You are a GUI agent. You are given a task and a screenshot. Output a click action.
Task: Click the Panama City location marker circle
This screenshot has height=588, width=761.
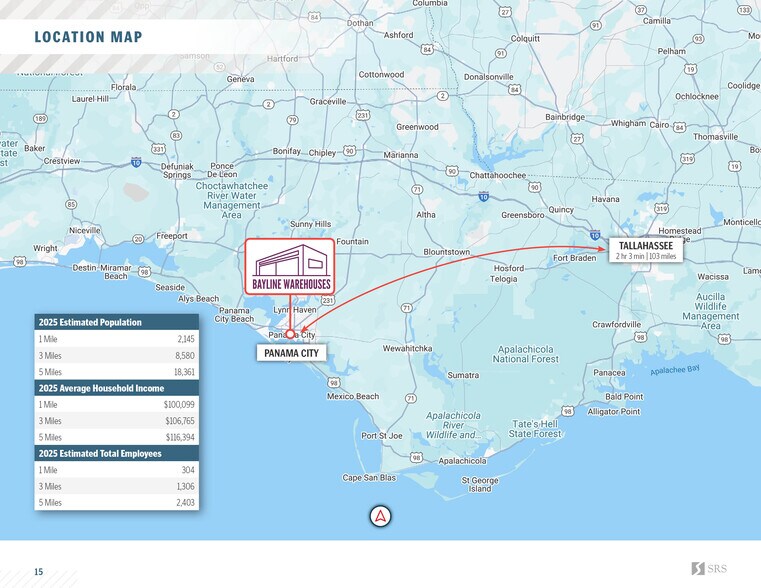pyautogui.click(x=290, y=334)
